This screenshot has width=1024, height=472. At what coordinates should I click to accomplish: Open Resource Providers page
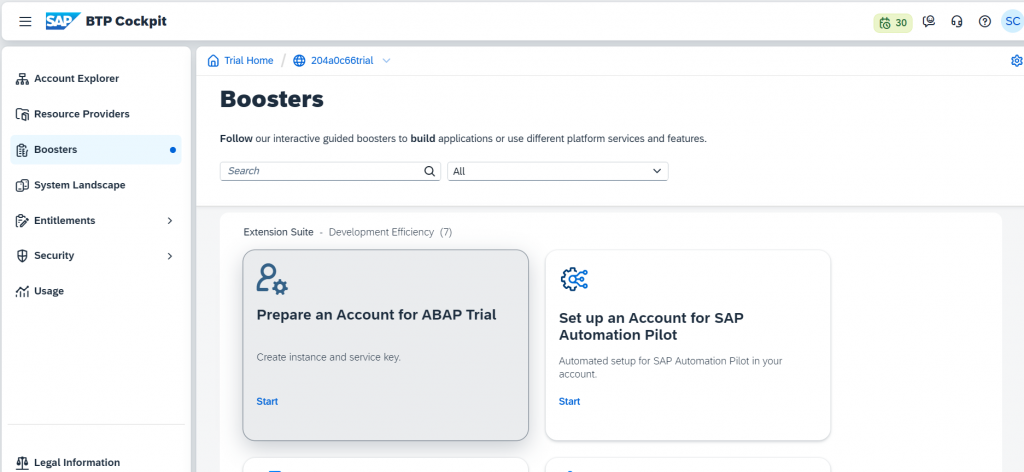tap(81, 114)
